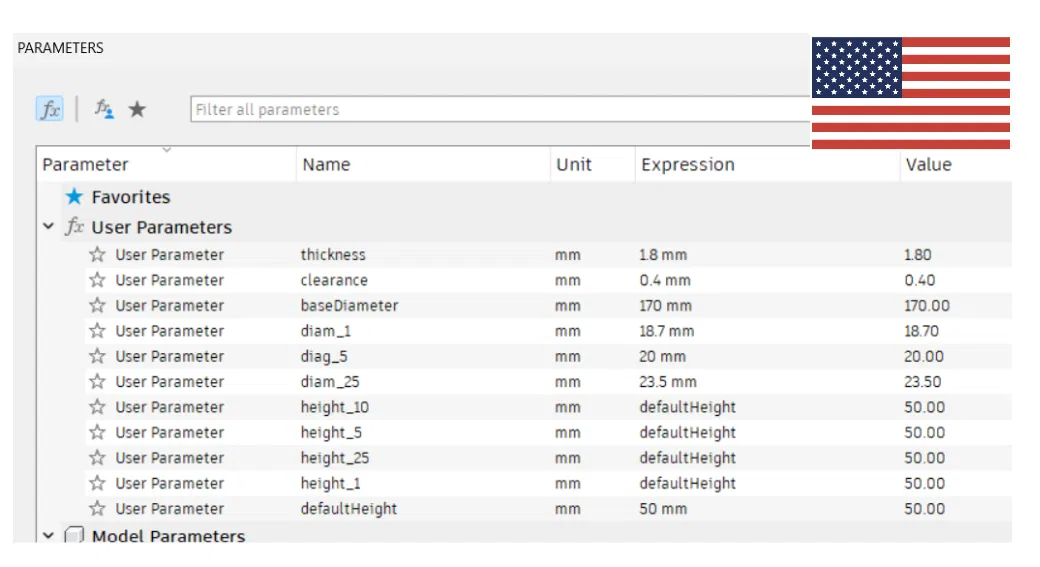The width and height of the screenshot is (1040, 567).
Task: Click the blue Favorites star icon
Action: (74, 197)
